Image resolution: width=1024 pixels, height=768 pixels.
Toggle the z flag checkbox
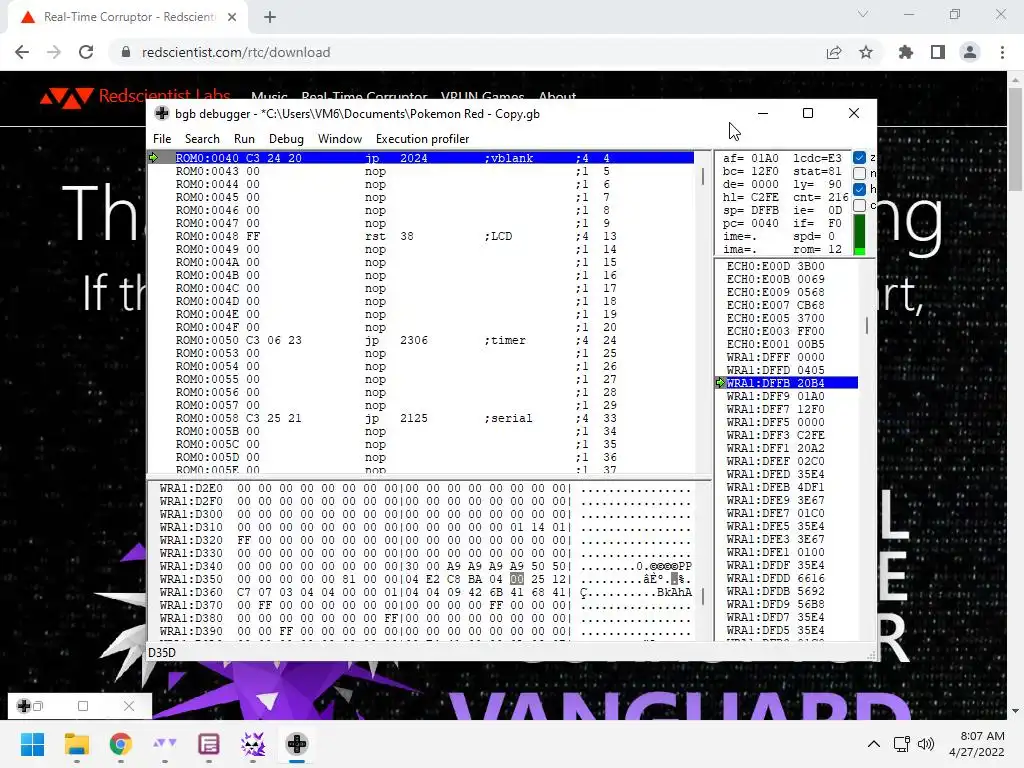point(859,157)
